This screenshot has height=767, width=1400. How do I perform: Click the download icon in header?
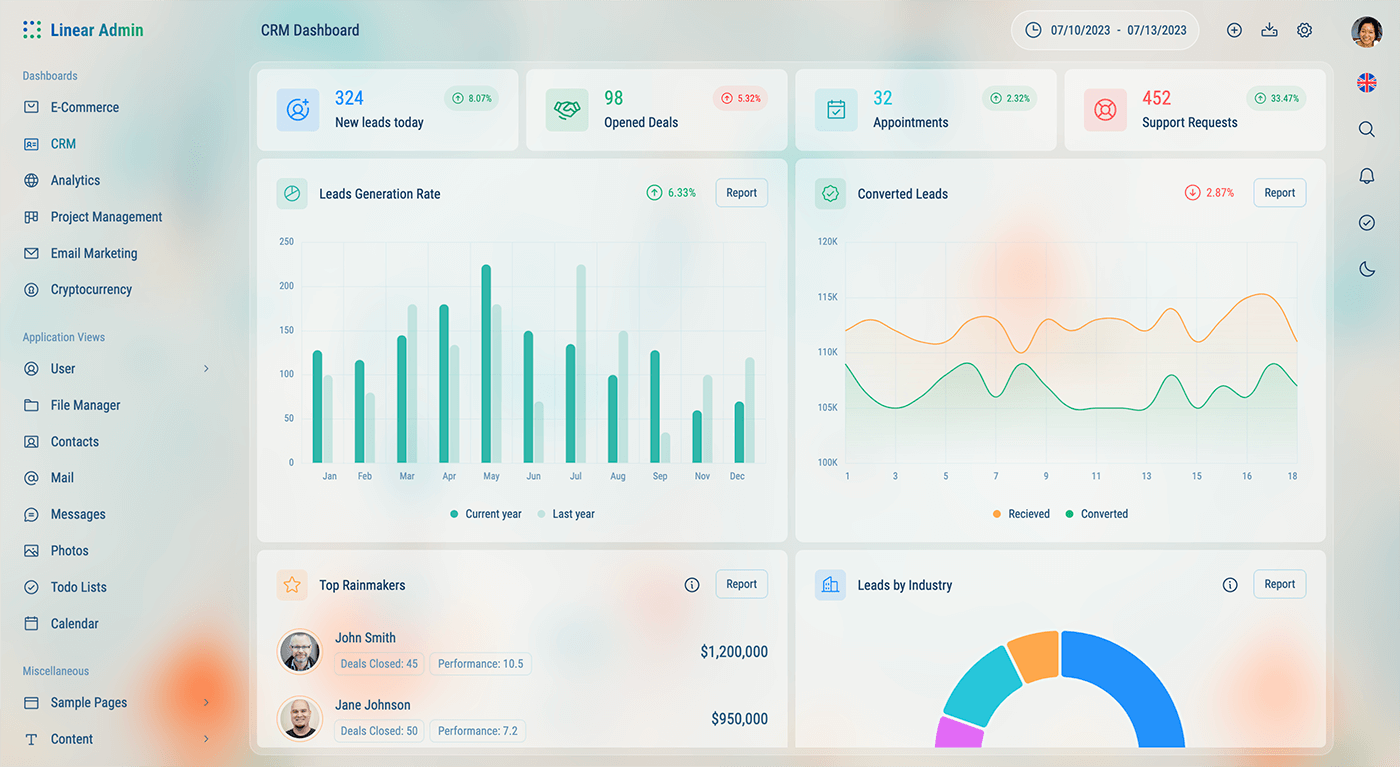coord(1269,30)
